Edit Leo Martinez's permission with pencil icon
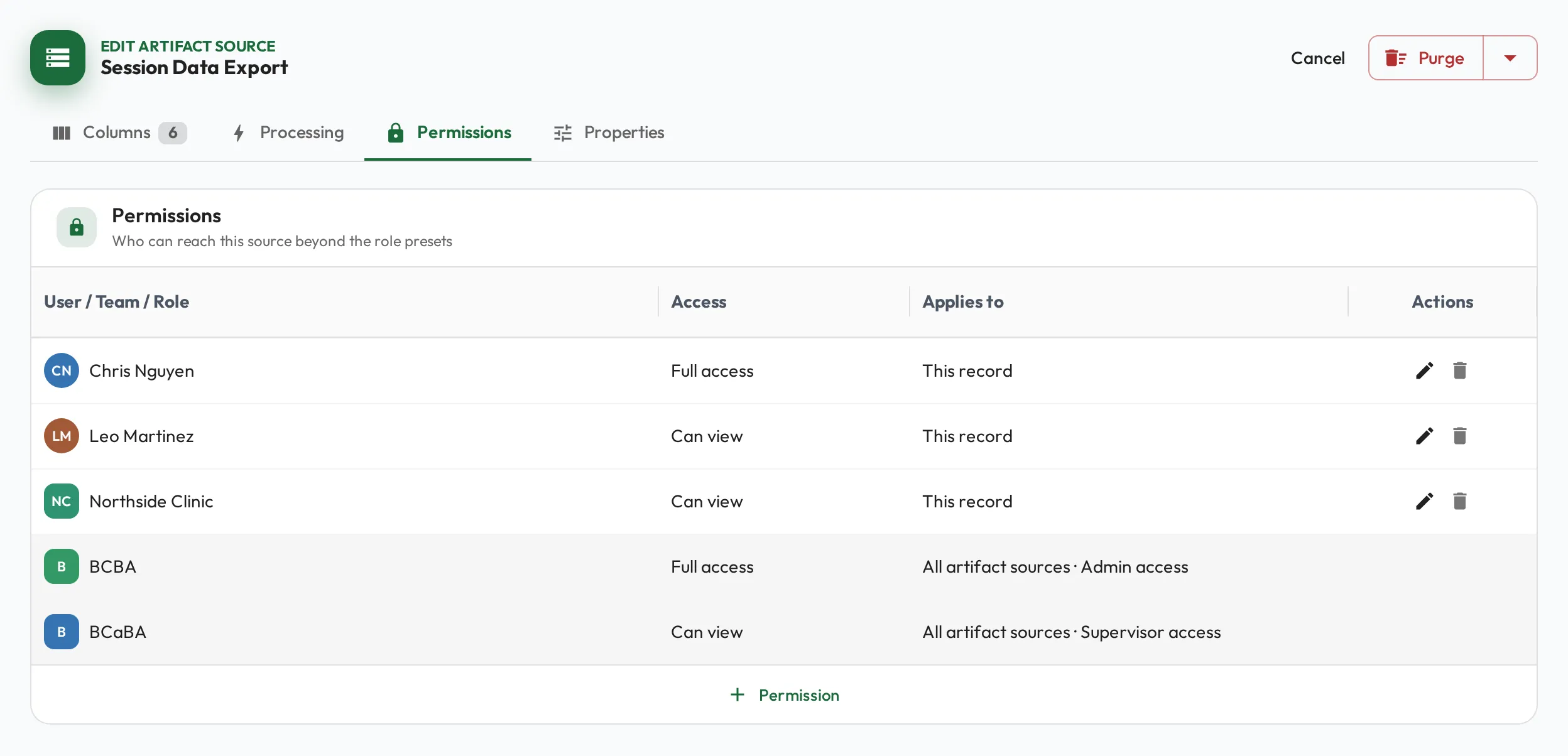This screenshot has width=1568, height=756. click(1424, 436)
